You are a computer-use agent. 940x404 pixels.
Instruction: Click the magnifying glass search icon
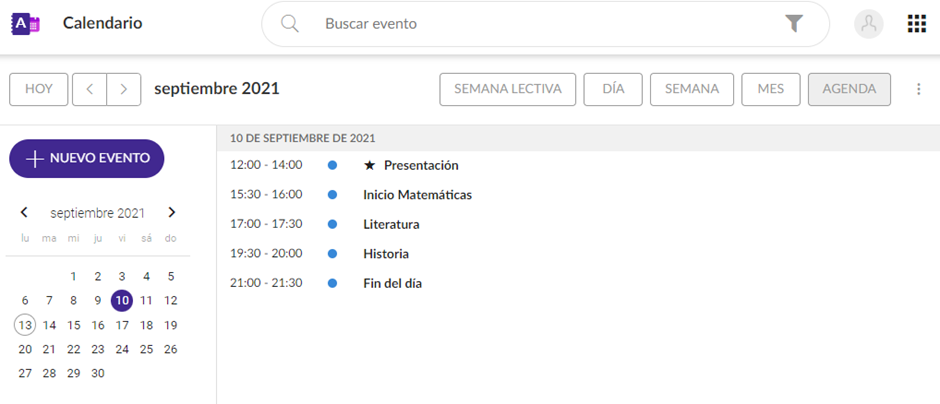coord(290,24)
